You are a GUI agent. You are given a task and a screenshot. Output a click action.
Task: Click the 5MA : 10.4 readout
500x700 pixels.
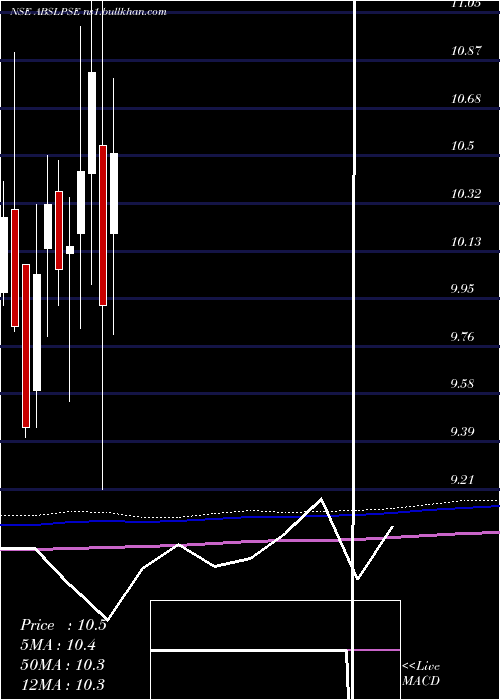tap(58, 645)
